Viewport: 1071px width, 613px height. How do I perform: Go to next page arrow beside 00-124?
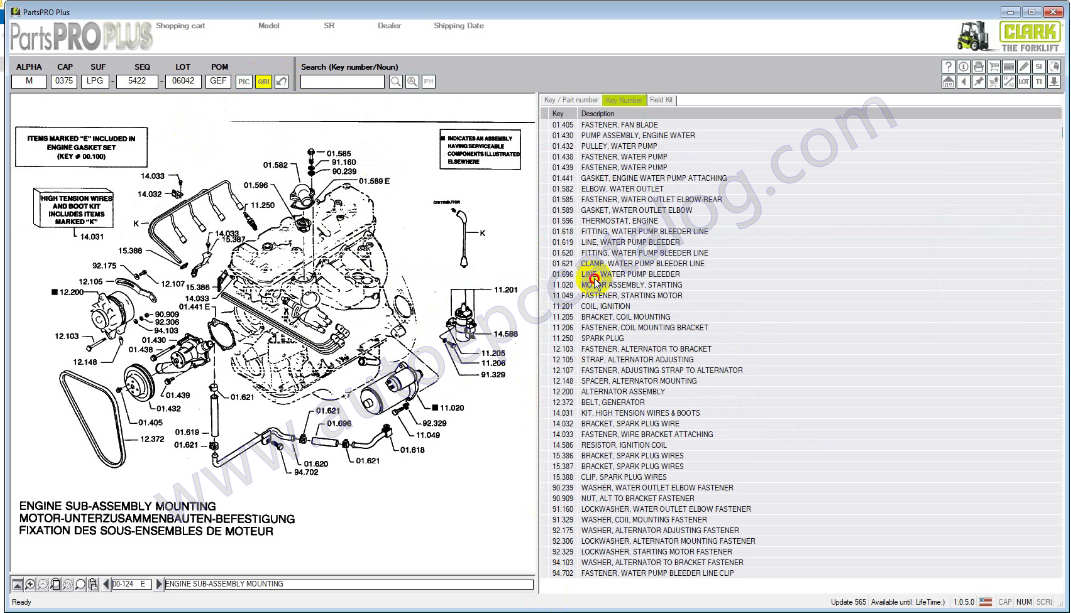pyautogui.click(x=158, y=584)
